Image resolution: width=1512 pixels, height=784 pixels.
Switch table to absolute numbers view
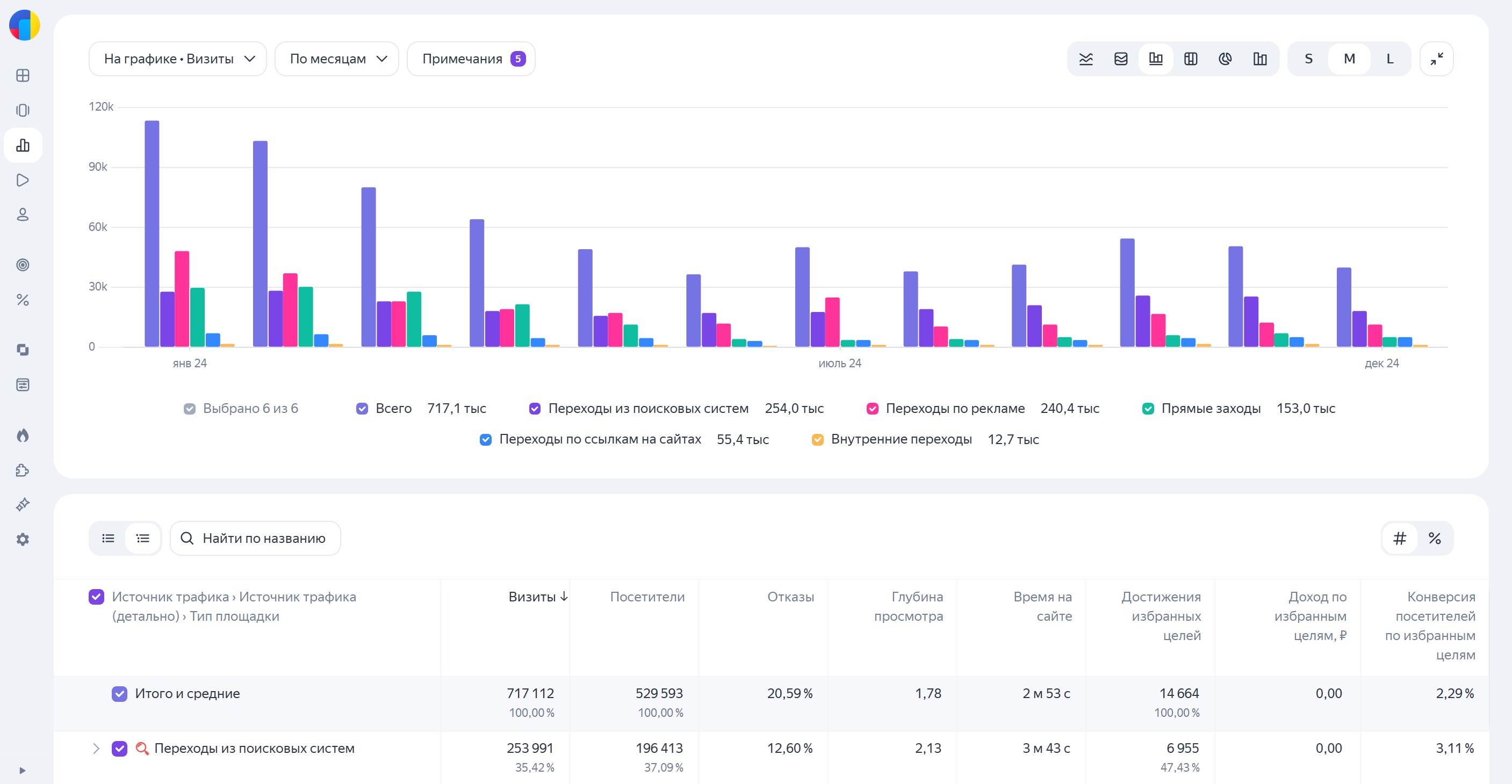(x=1400, y=538)
